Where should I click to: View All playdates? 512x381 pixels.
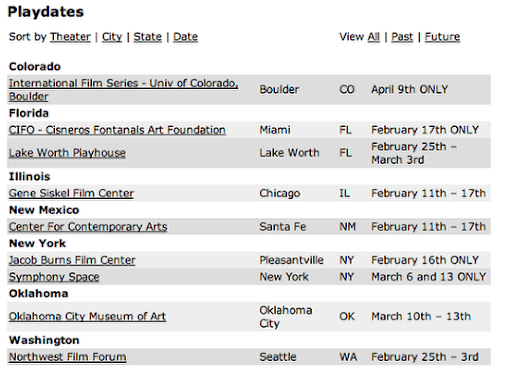[x=374, y=37]
